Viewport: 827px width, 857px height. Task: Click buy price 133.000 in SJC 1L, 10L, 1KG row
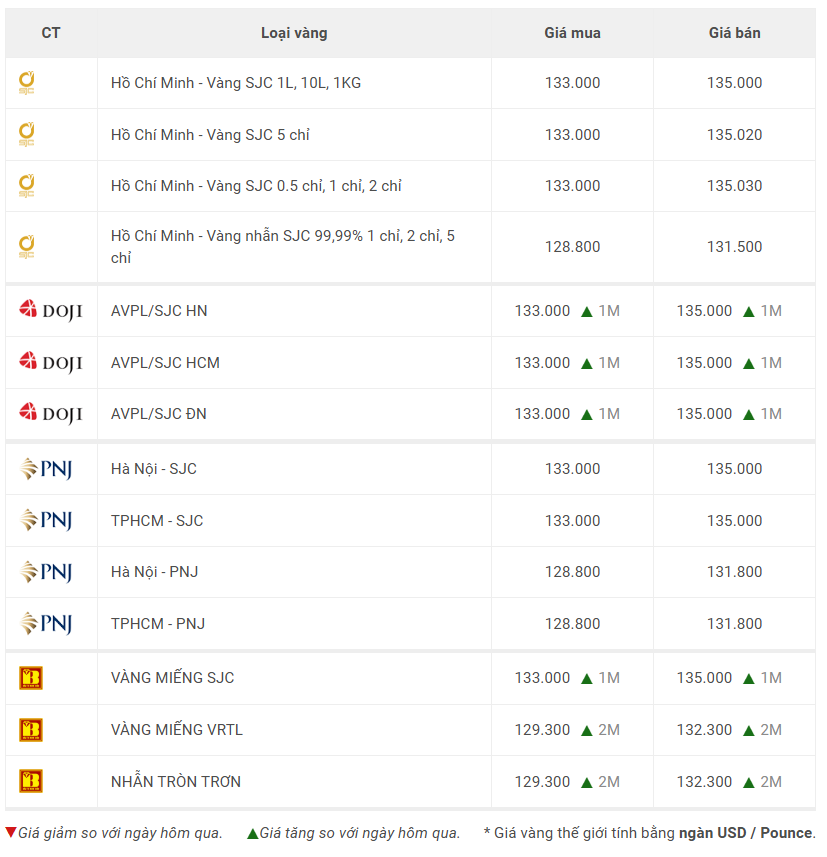pyautogui.click(x=572, y=83)
